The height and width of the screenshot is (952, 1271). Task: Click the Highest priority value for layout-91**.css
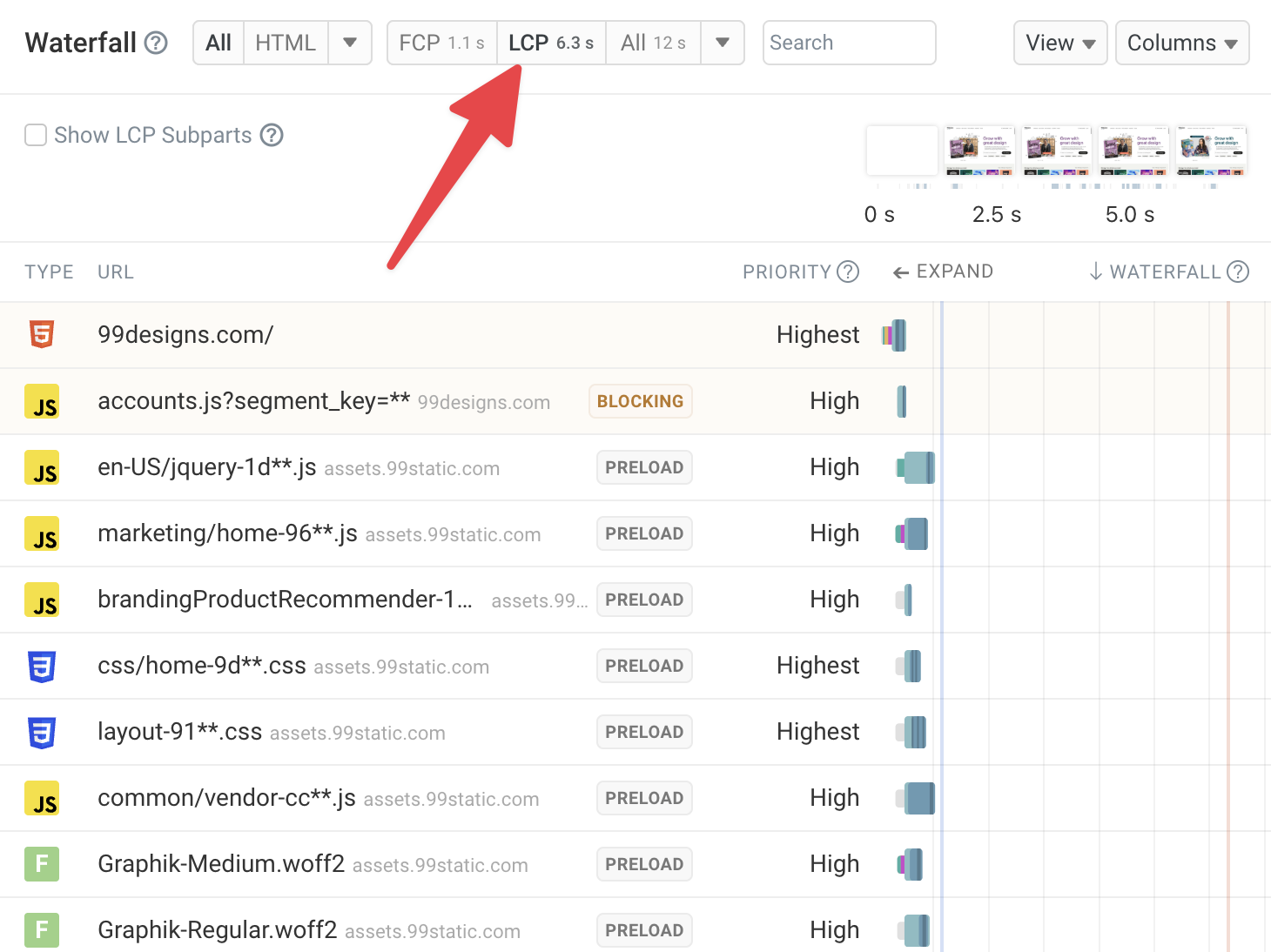point(817,732)
